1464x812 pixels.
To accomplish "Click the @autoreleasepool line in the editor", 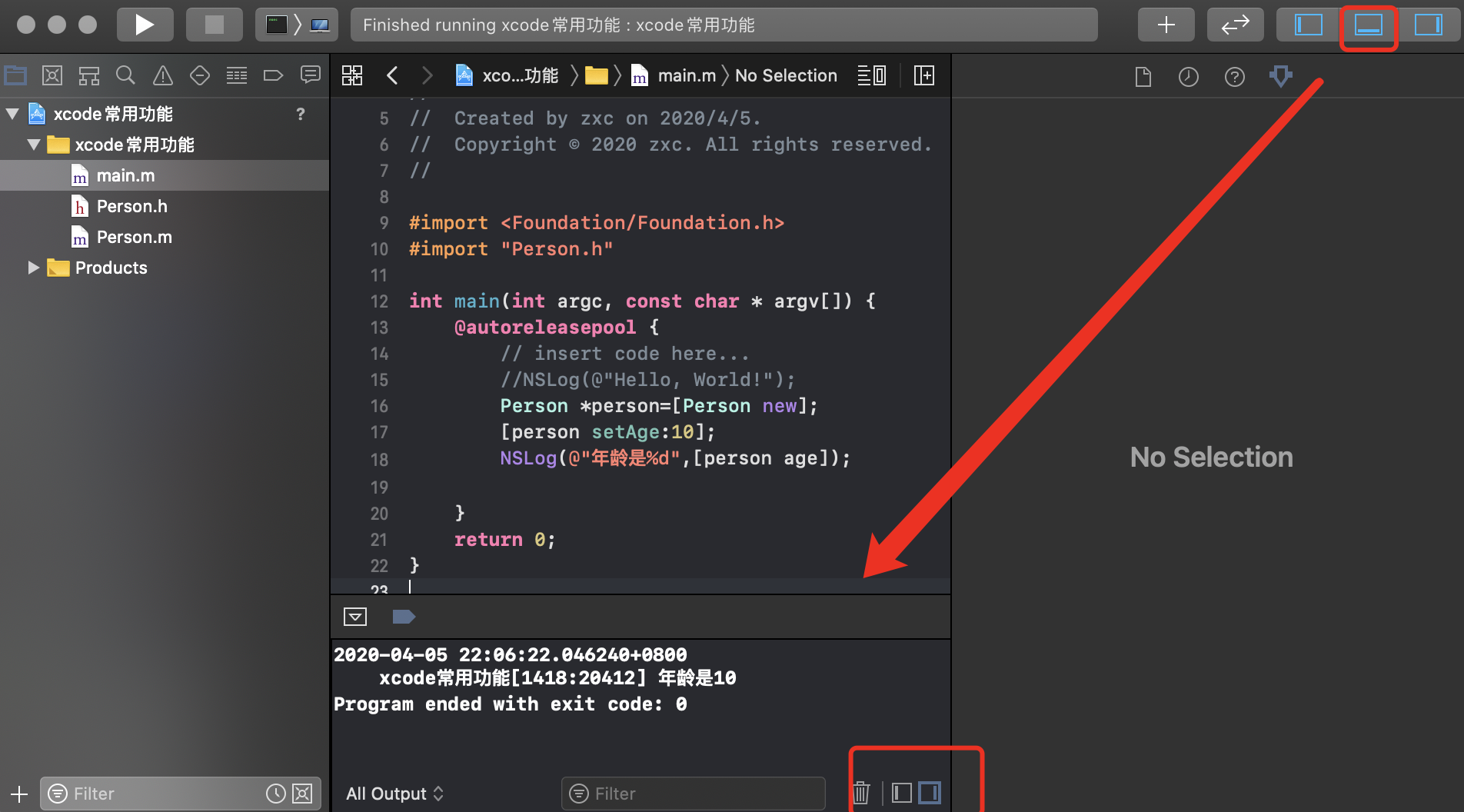I will coord(557,328).
